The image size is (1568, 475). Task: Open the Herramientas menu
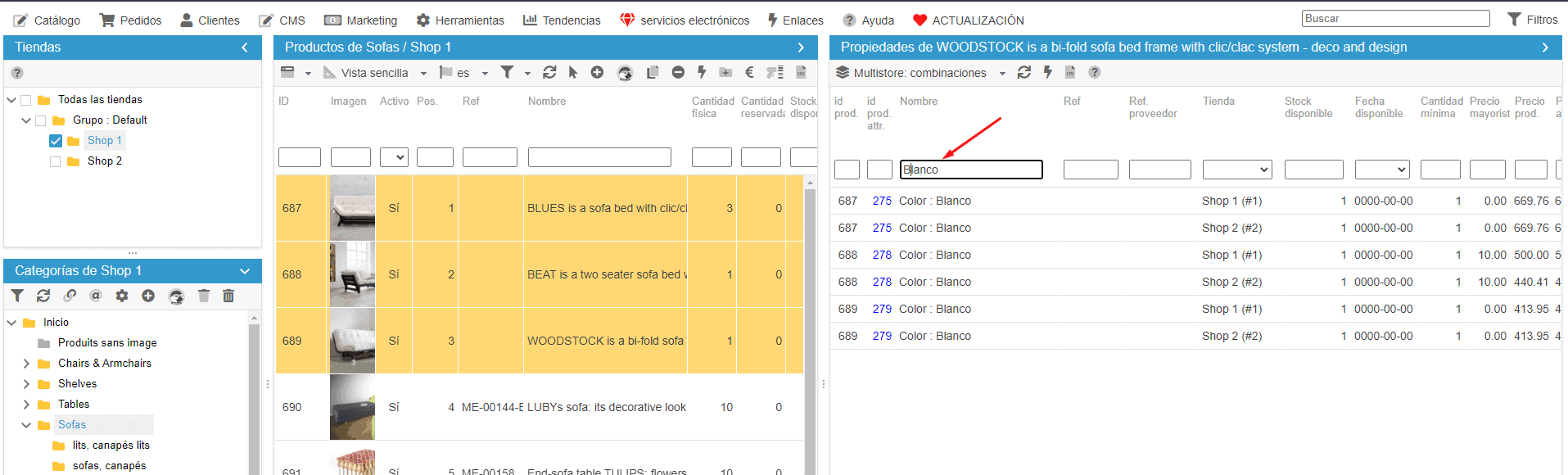[x=460, y=20]
